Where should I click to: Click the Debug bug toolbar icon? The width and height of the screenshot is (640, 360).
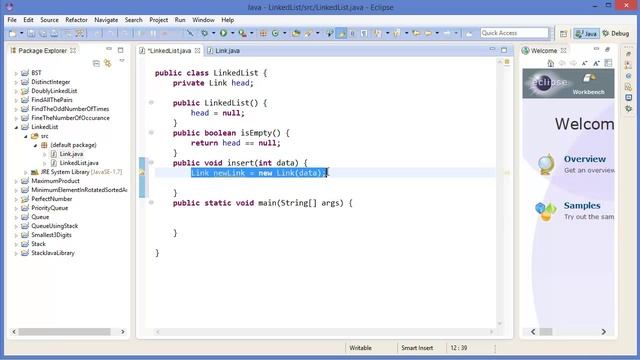pyautogui.click(x=204, y=33)
